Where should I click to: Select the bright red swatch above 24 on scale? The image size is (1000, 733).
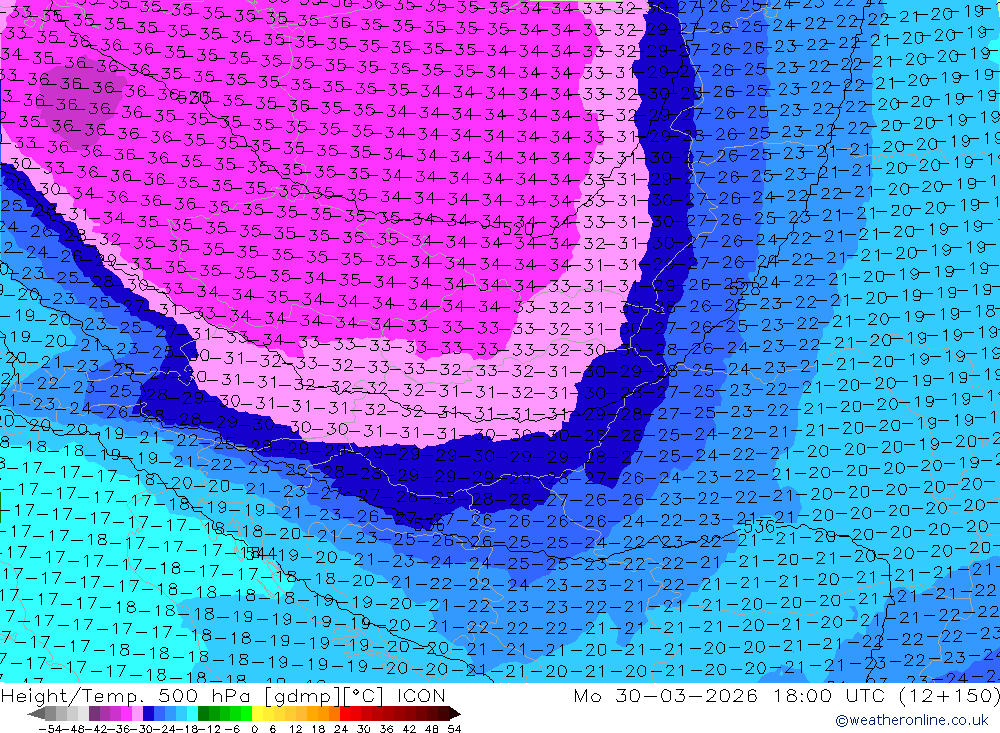tap(345, 713)
